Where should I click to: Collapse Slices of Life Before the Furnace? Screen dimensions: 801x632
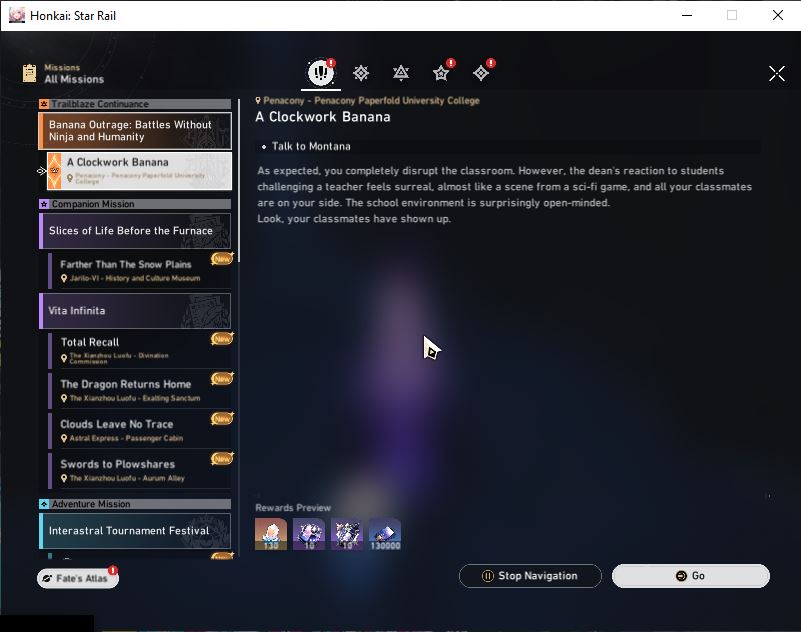coord(135,231)
